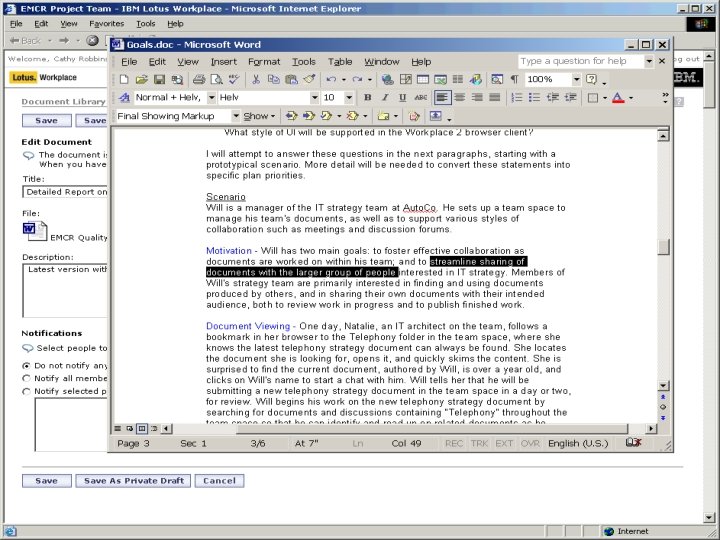Image resolution: width=720 pixels, height=540 pixels.
Task: Click the Copy icon in Word toolbar
Action: pyautogui.click(x=274, y=79)
